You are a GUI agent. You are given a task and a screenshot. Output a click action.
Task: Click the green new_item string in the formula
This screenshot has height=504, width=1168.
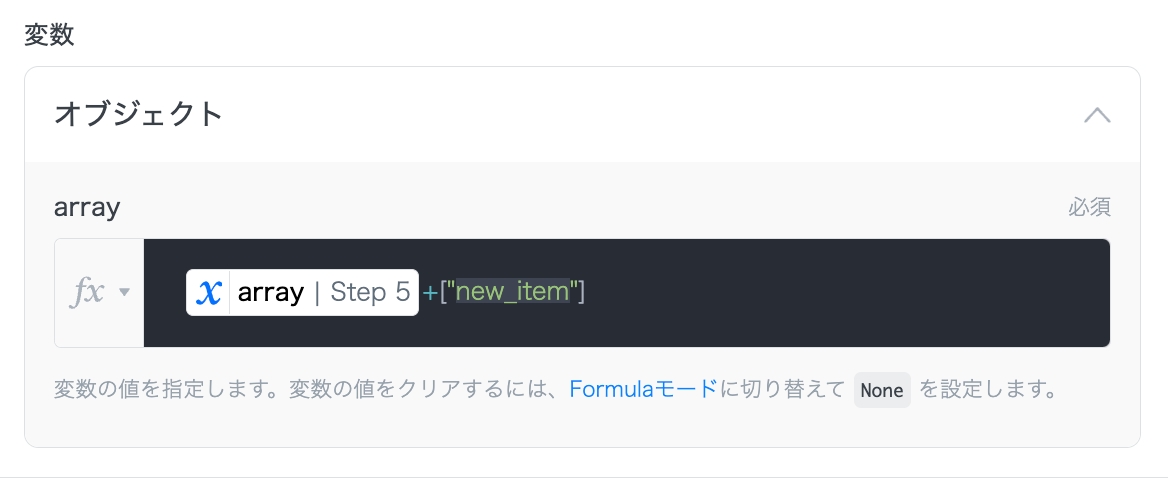pos(512,292)
